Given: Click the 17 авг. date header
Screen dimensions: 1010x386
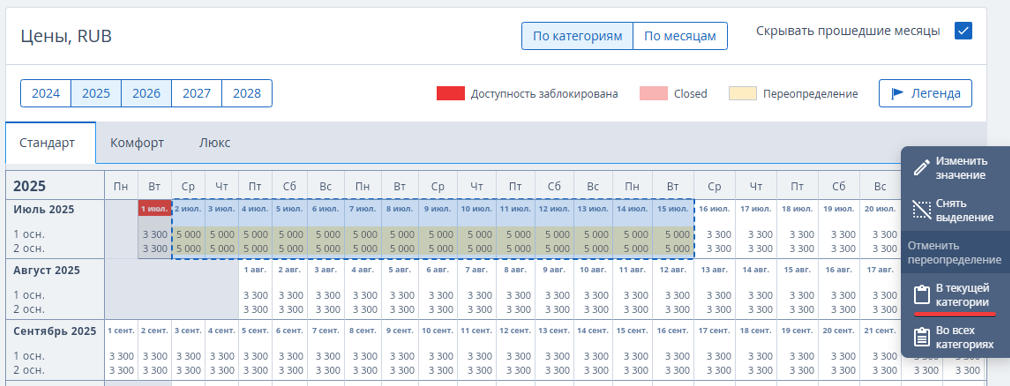Looking at the screenshot, I should coord(880,270).
